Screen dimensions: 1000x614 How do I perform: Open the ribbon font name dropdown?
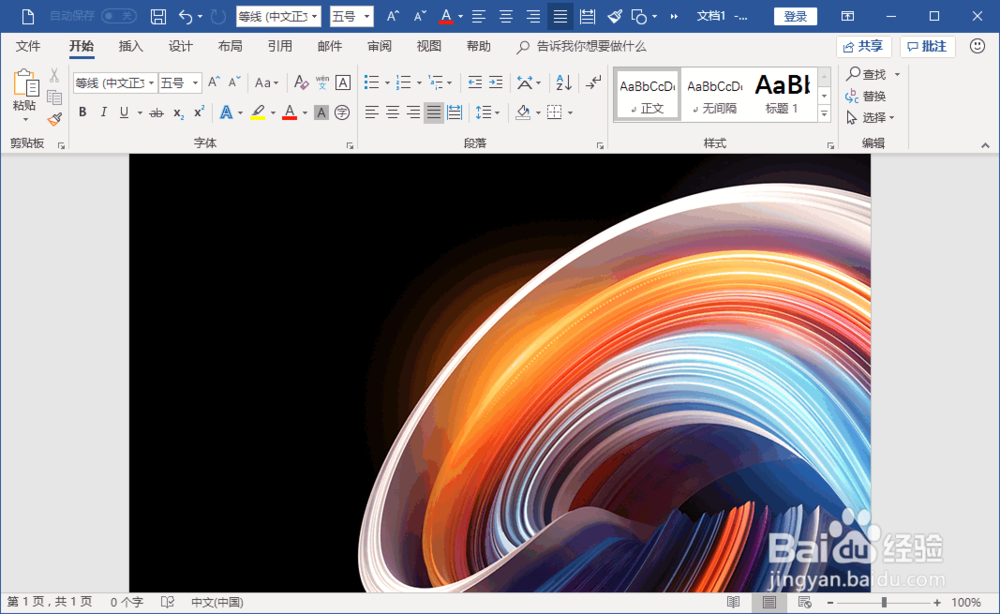click(x=151, y=83)
